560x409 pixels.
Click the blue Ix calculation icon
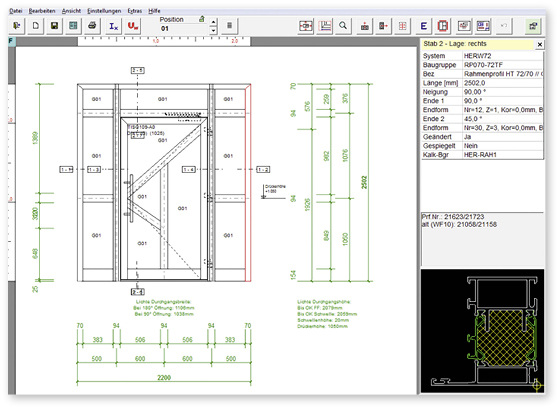[114, 26]
